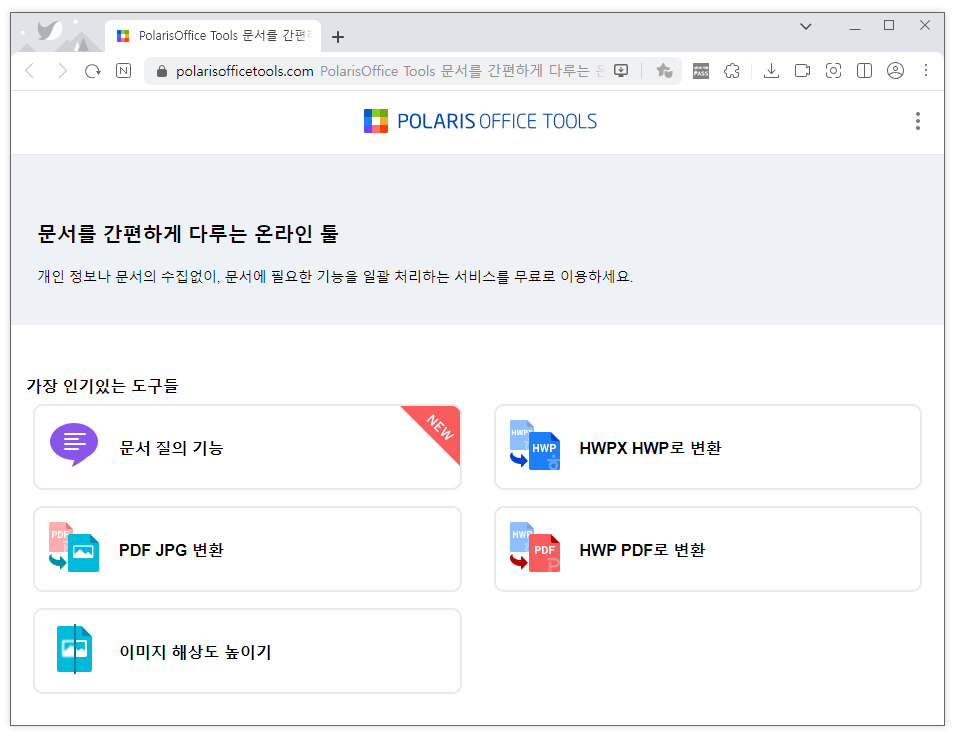Click the PDF to JPG conversion icon
This screenshot has width=955, height=737.
tap(74, 547)
